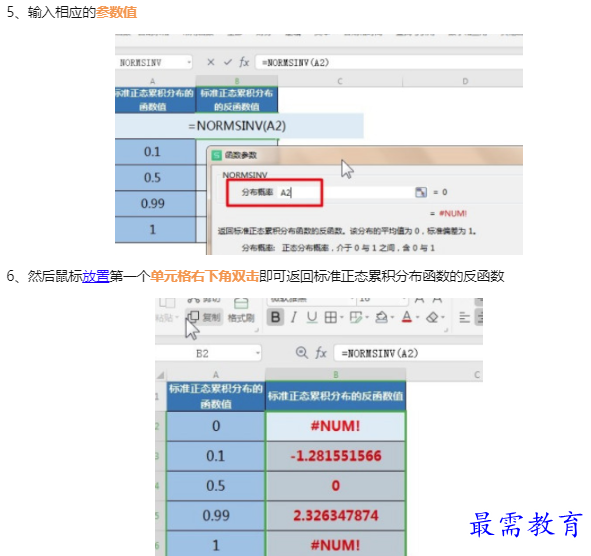Click the align left icon
Screen dimensions: 591x556
pos(464,317)
